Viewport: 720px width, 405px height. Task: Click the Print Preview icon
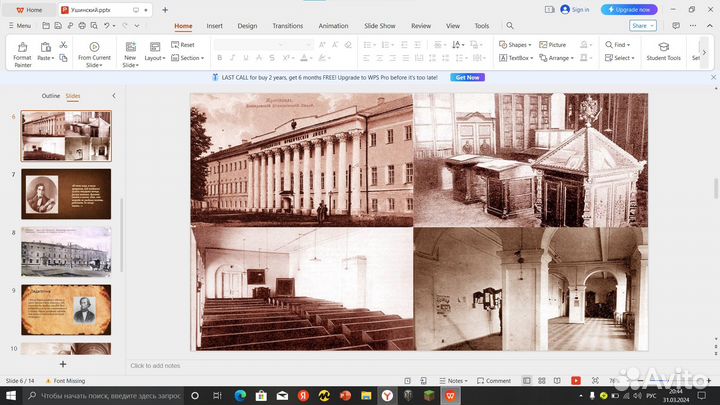(x=94, y=26)
